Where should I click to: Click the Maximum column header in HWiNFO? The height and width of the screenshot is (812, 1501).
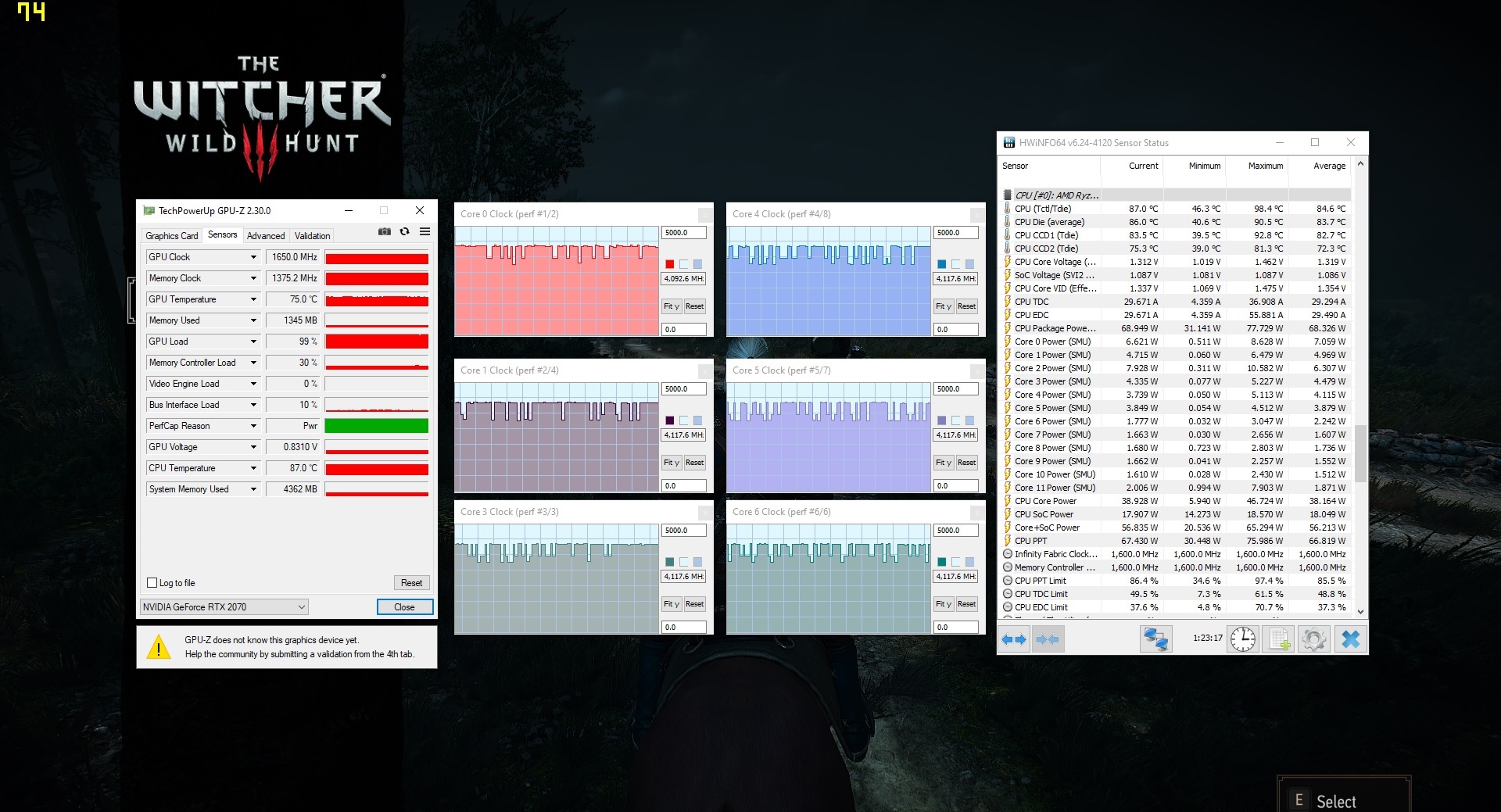[1257, 166]
